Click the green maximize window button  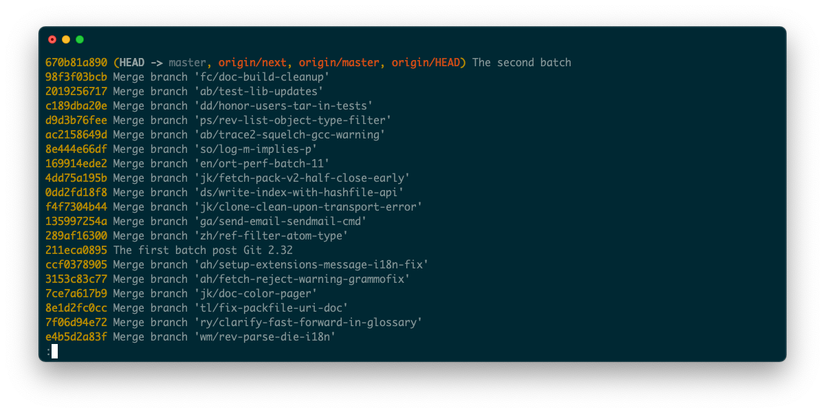click(x=80, y=40)
